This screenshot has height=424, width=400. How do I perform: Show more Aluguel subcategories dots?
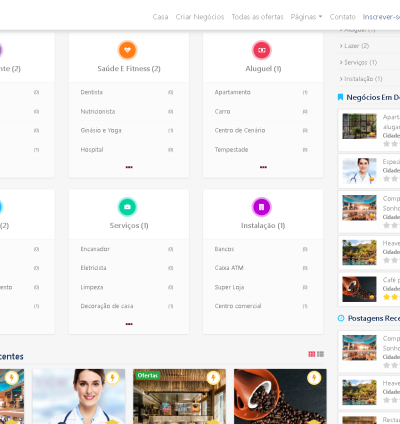click(263, 167)
